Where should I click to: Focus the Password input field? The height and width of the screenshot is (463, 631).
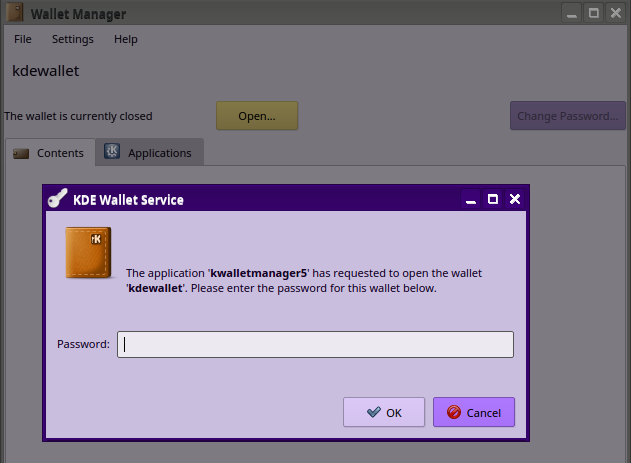[315, 344]
